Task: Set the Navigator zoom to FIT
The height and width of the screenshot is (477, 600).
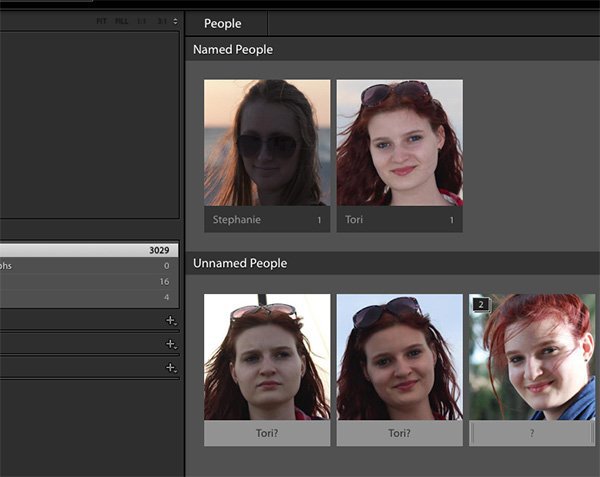Action: click(102, 21)
